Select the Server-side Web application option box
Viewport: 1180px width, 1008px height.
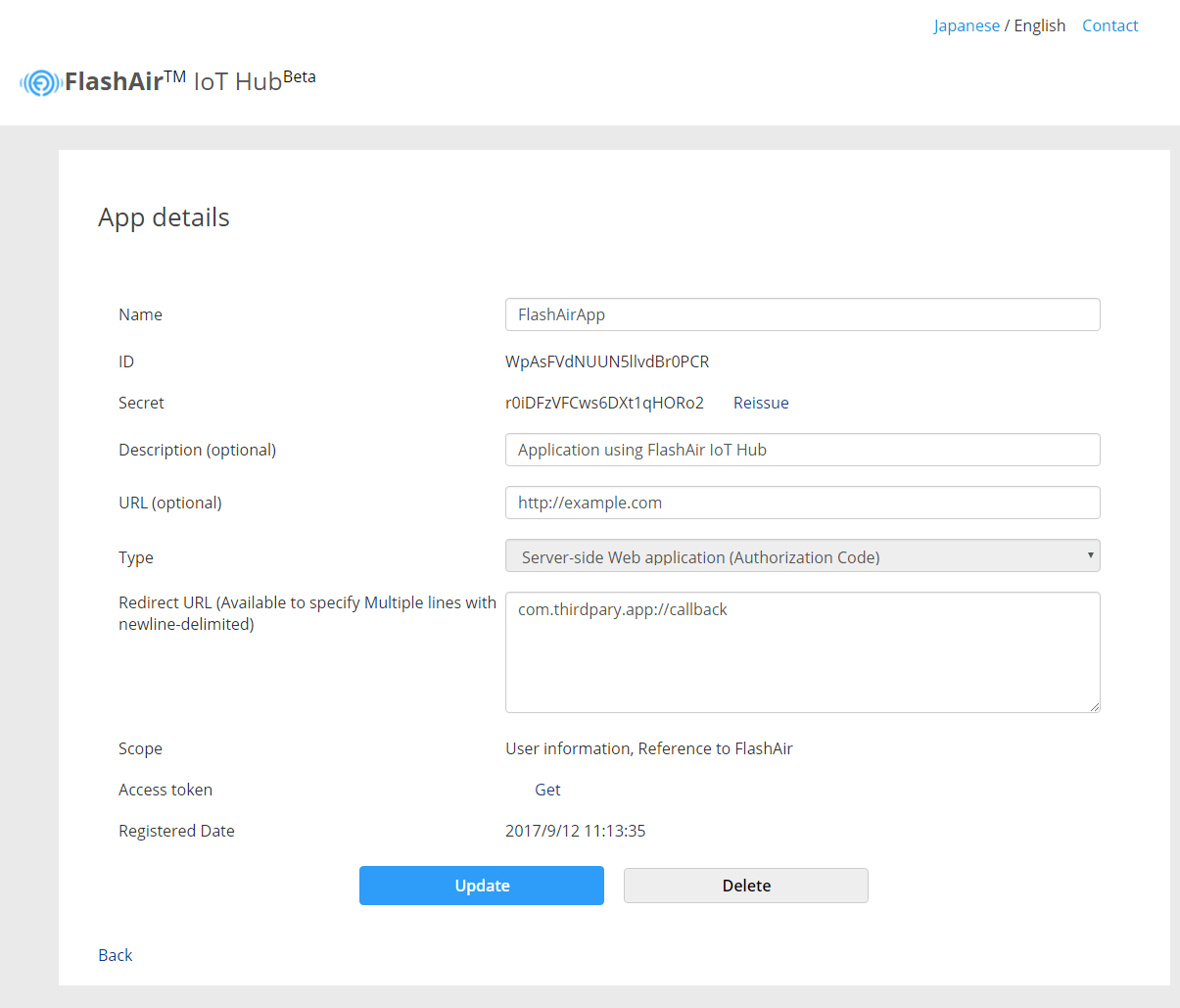(x=802, y=556)
